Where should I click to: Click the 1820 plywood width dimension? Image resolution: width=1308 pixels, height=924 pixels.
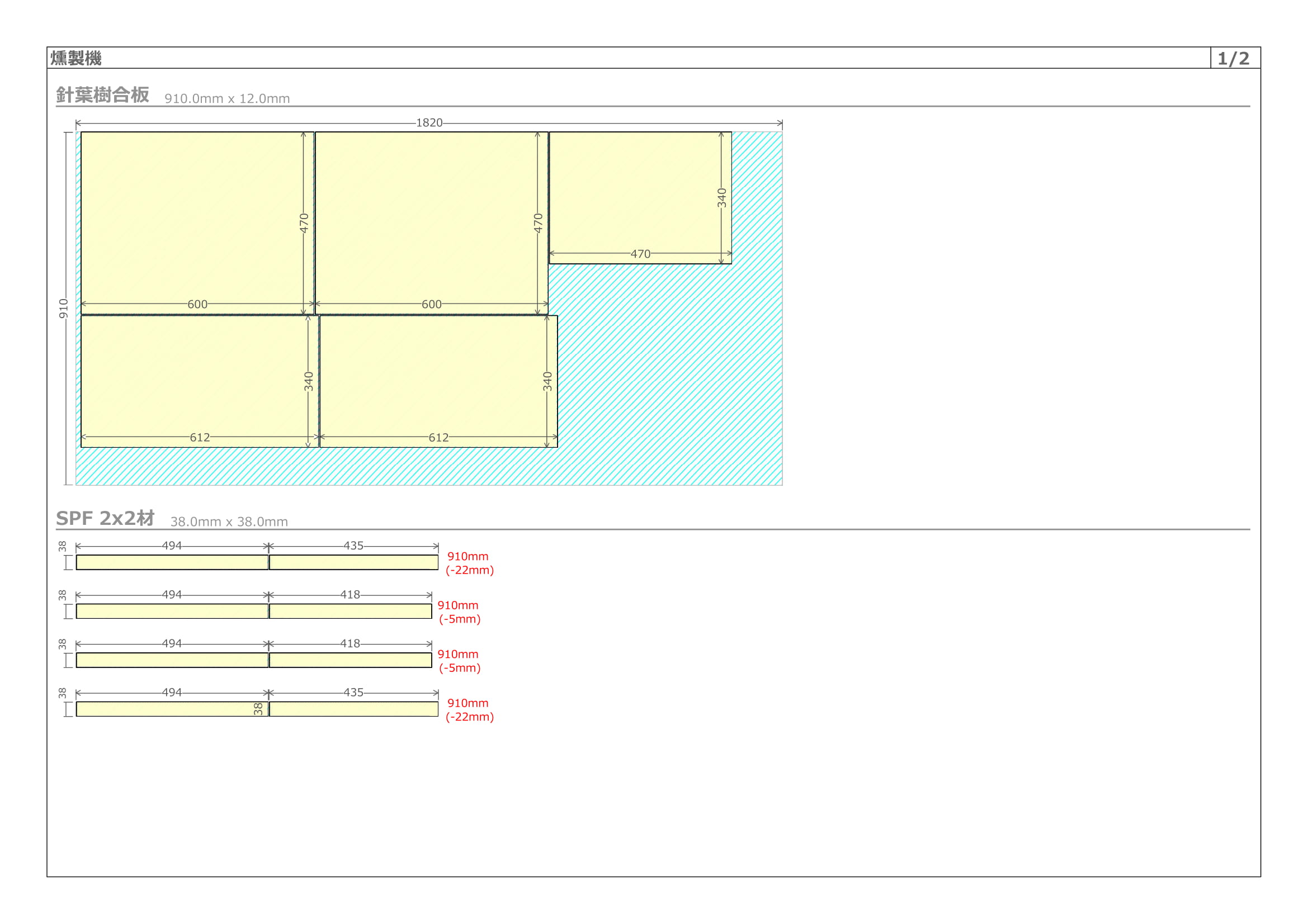click(429, 122)
